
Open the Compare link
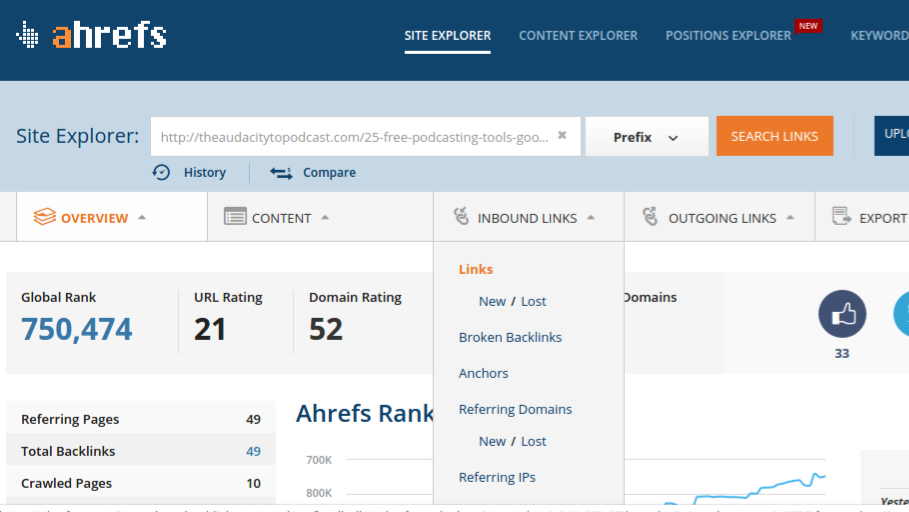329,172
